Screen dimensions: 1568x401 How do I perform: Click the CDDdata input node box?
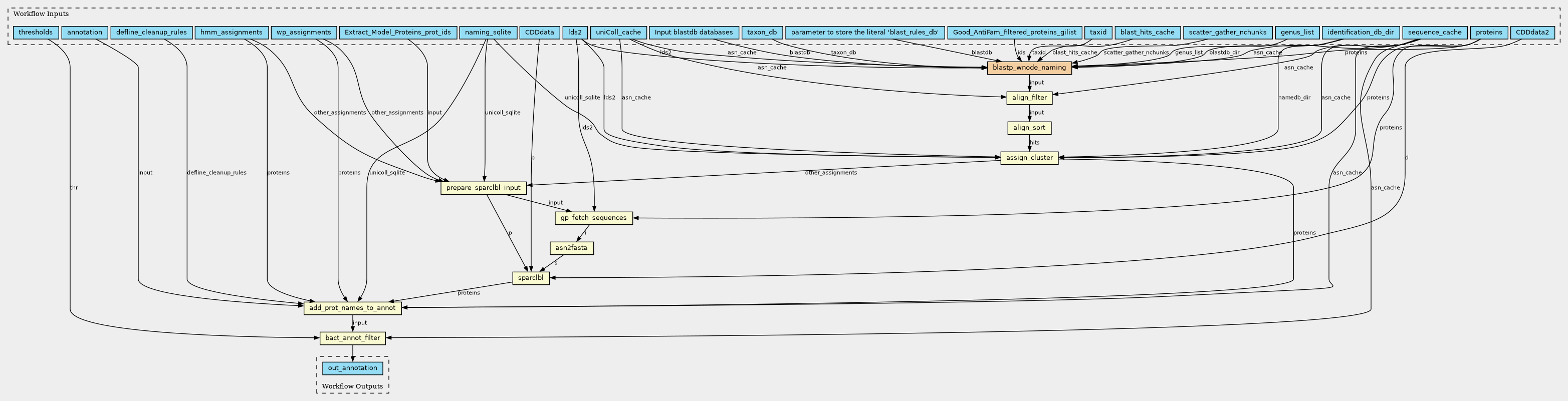click(x=539, y=32)
